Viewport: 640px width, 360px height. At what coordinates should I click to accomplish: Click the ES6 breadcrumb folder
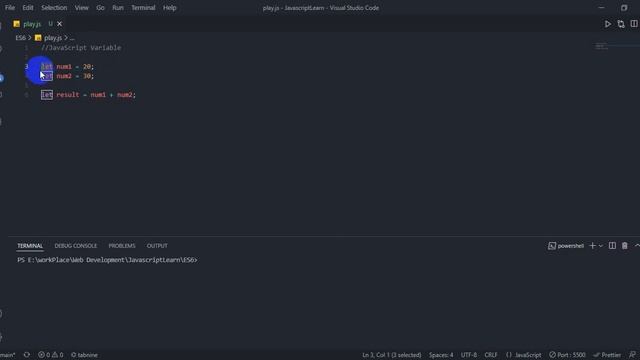20,38
